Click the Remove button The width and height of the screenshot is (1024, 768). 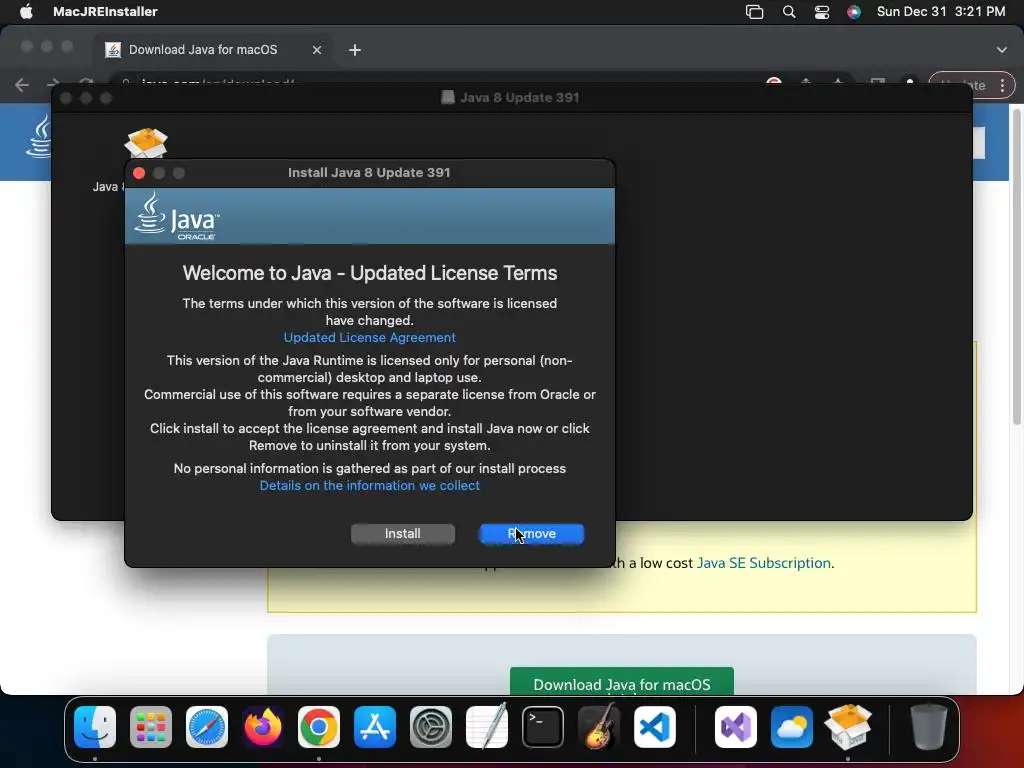pyautogui.click(x=532, y=534)
